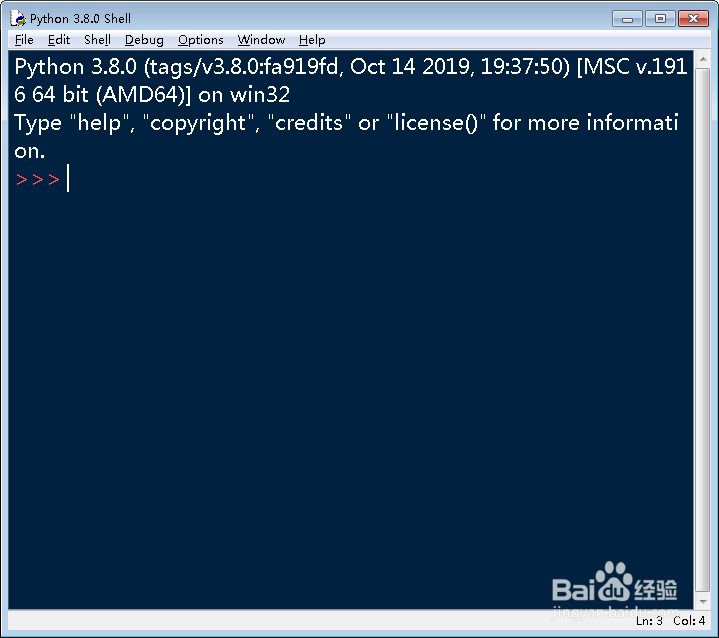
Task: Minimize the Python Shell window
Action: click(631, 18)
